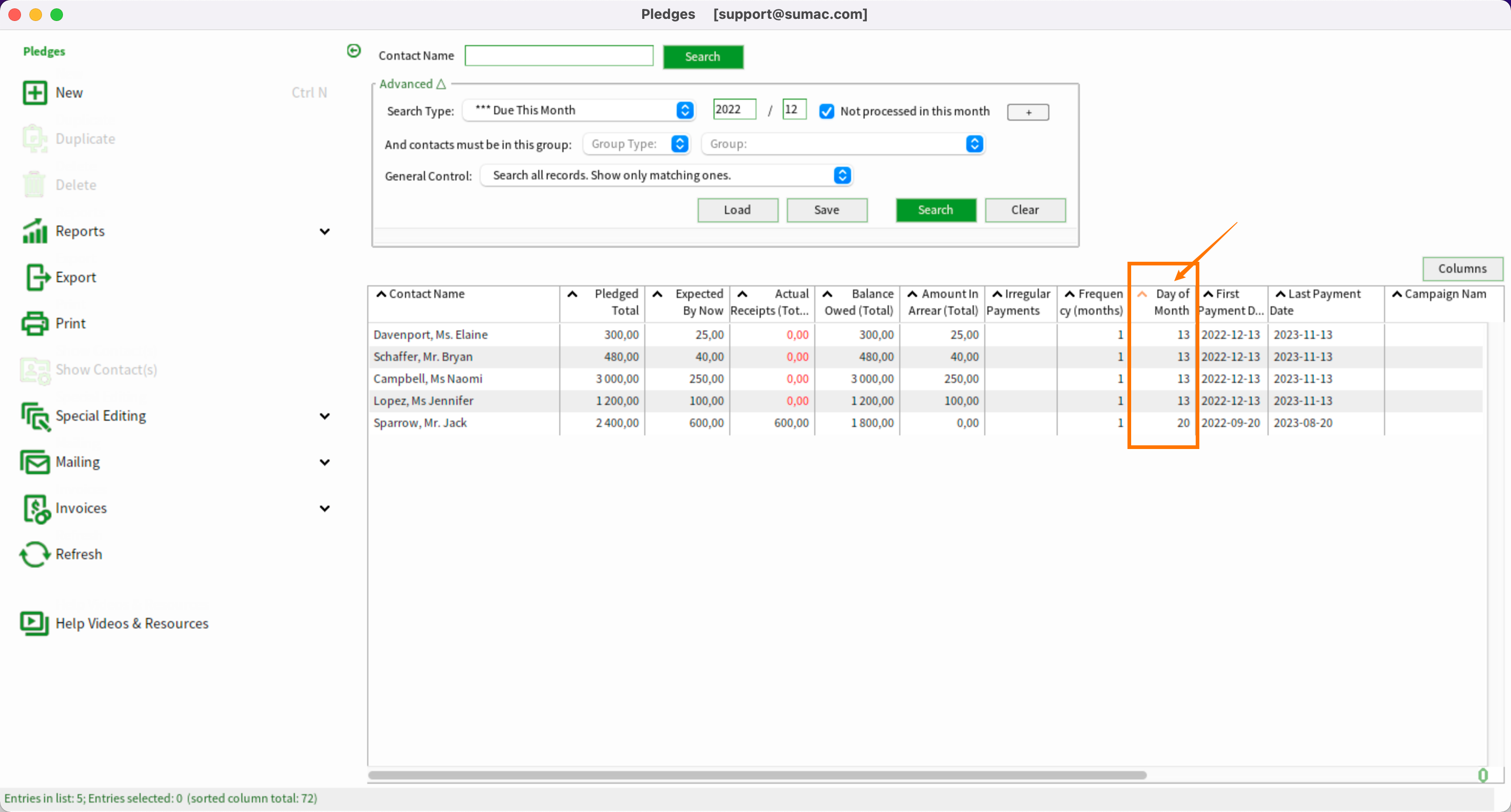The height and width of the screenshot is (812, 1511).
Task: Select Export in the sidebar
Action: (x=76, y=277)
